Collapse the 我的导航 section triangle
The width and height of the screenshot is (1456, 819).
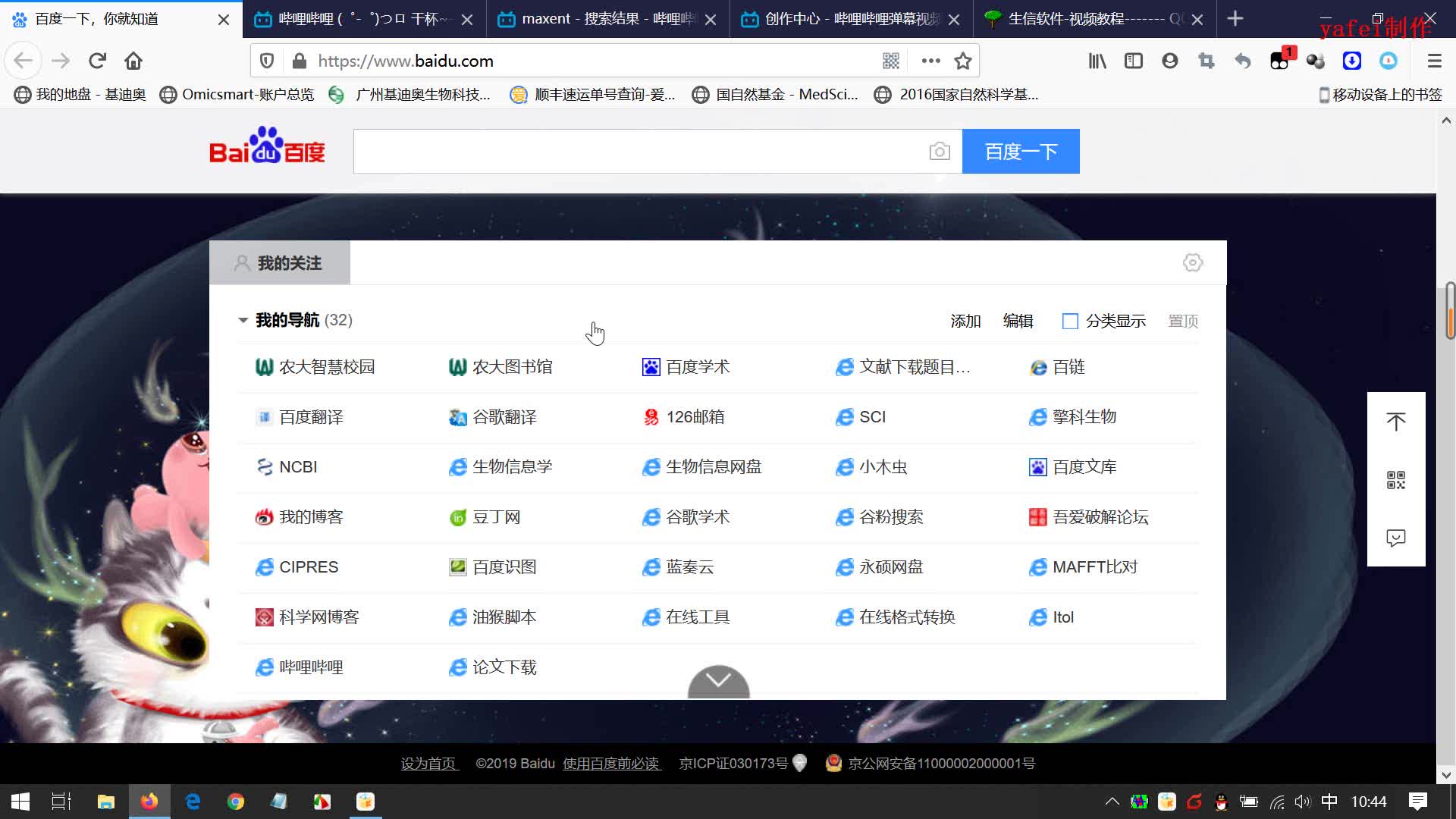pyautogui.click(x=243, y=320)
